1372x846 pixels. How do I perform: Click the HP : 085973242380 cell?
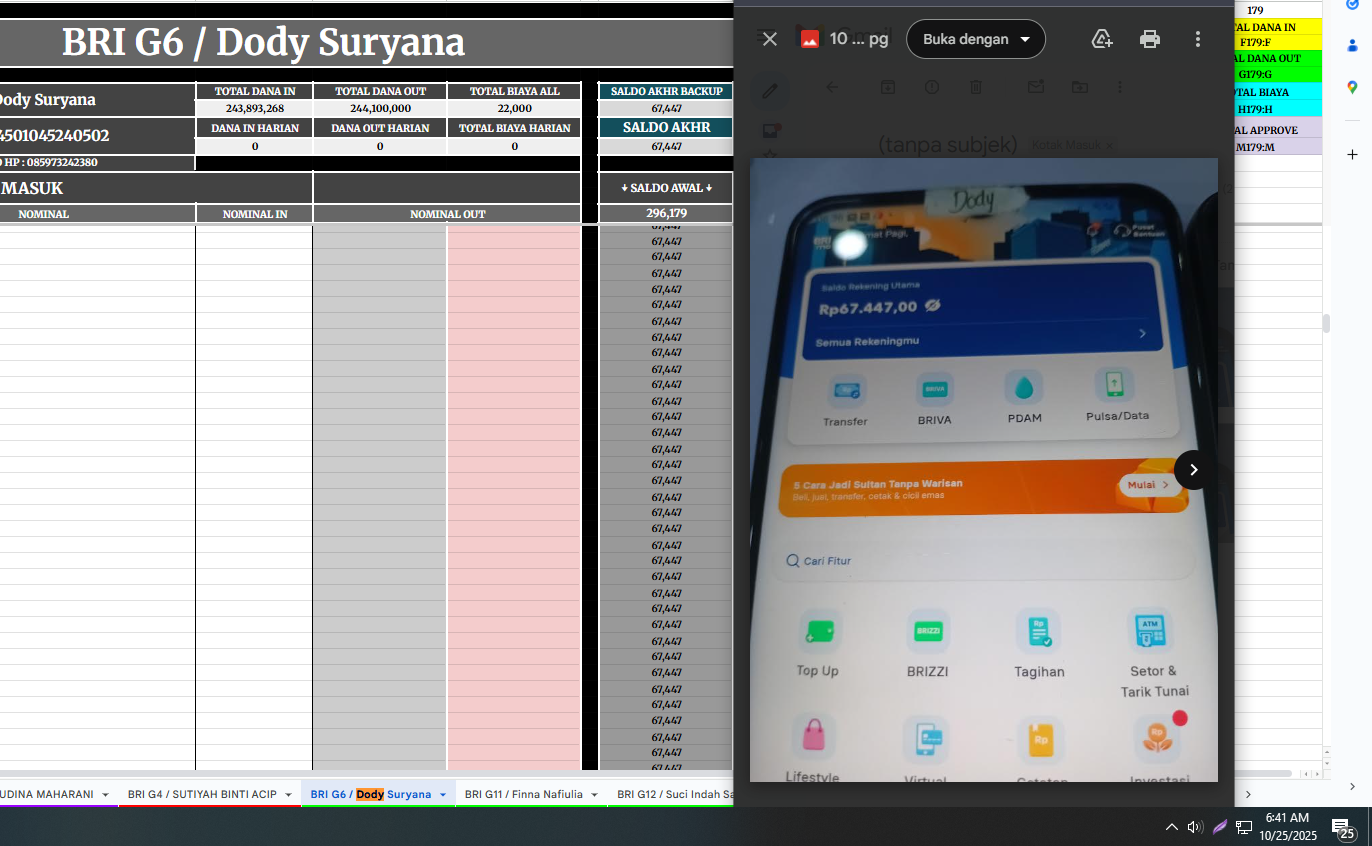point(97,162)
